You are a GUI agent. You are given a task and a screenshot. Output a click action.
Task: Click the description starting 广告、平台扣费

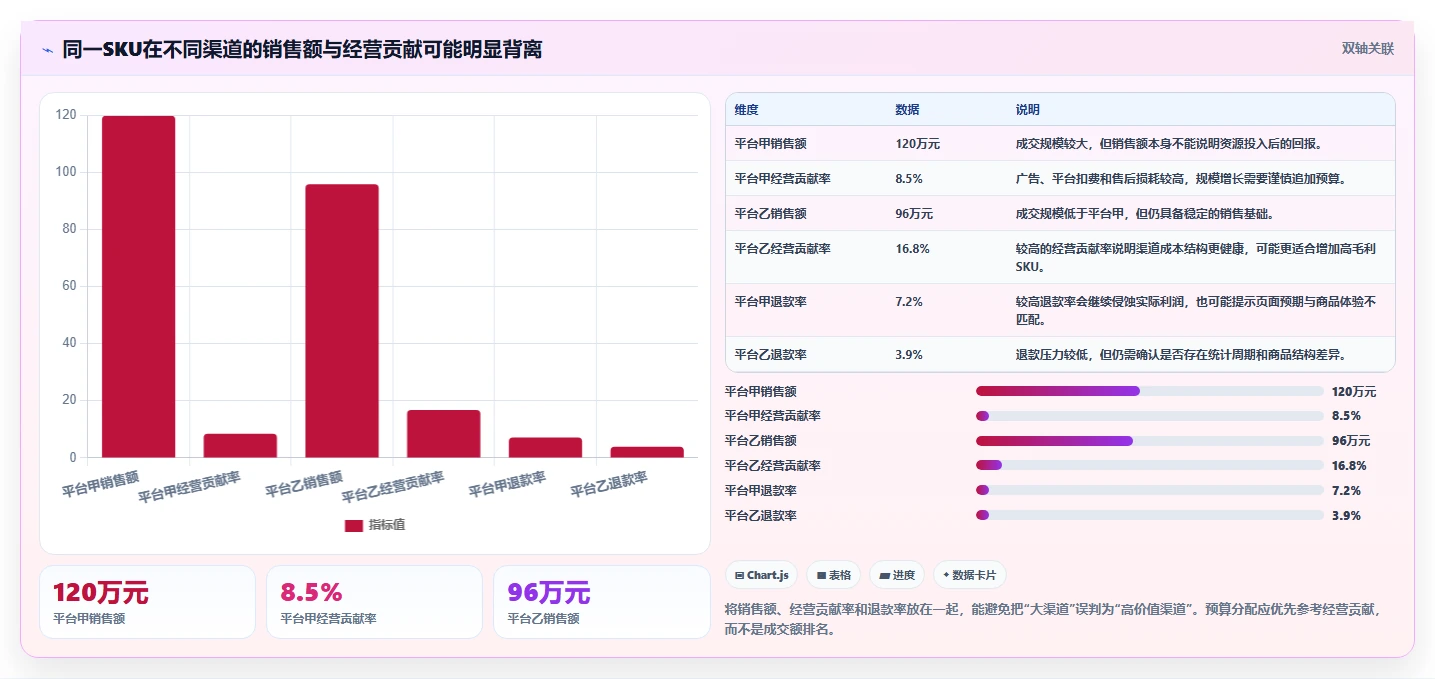1180,179
